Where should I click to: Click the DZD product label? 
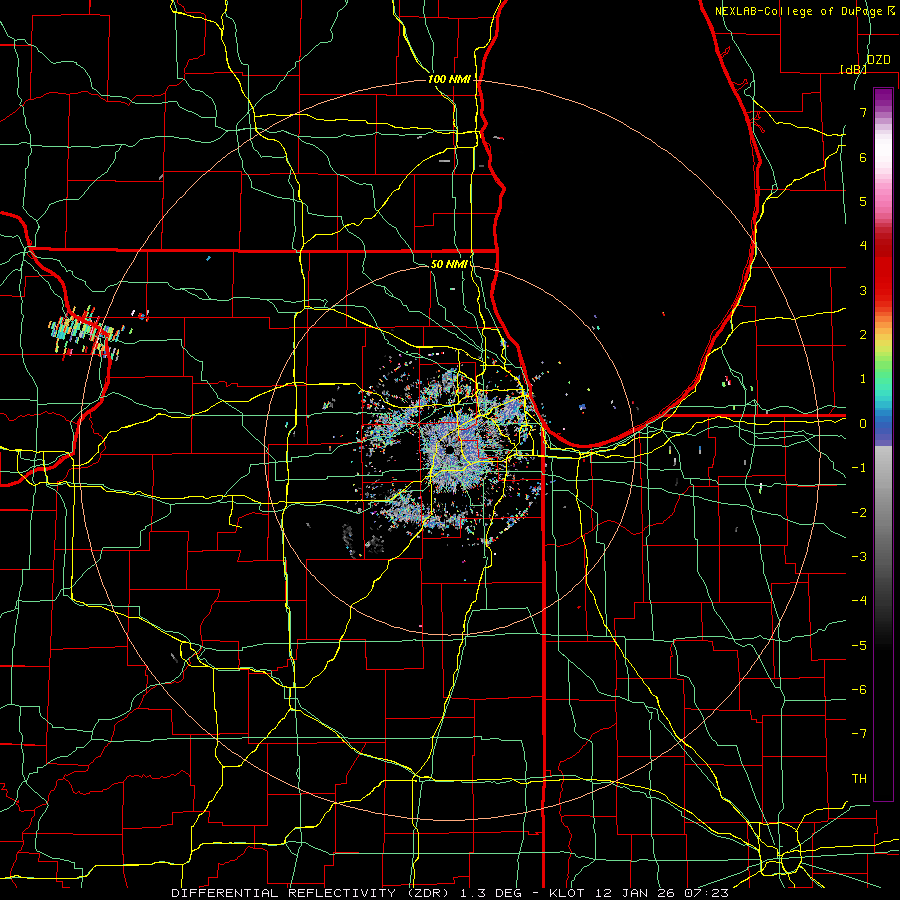click(x=878, y=60)
